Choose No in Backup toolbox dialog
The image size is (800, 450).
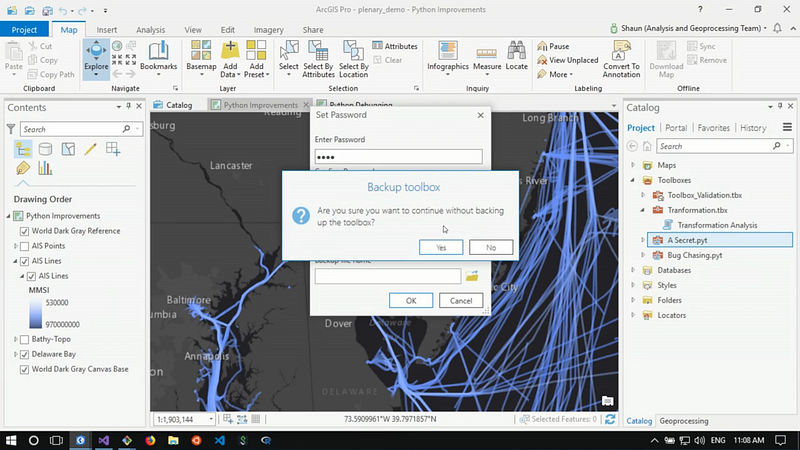[x=491, y=247]
